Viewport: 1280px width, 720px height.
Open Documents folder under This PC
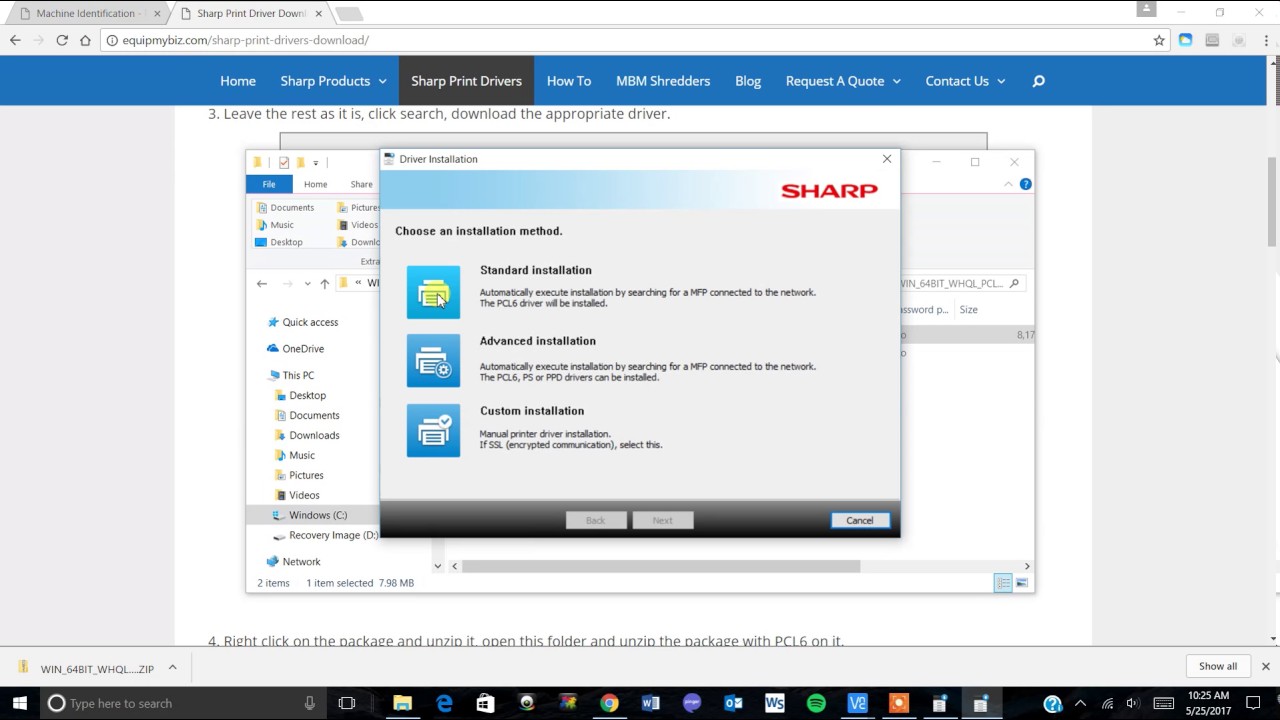307,415
